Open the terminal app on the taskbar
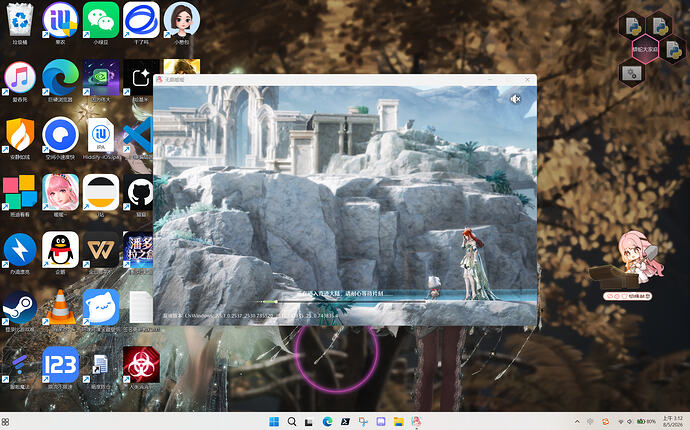Viewport: 690px width, 430px height. pyautogui.click(x=345, y=422)
